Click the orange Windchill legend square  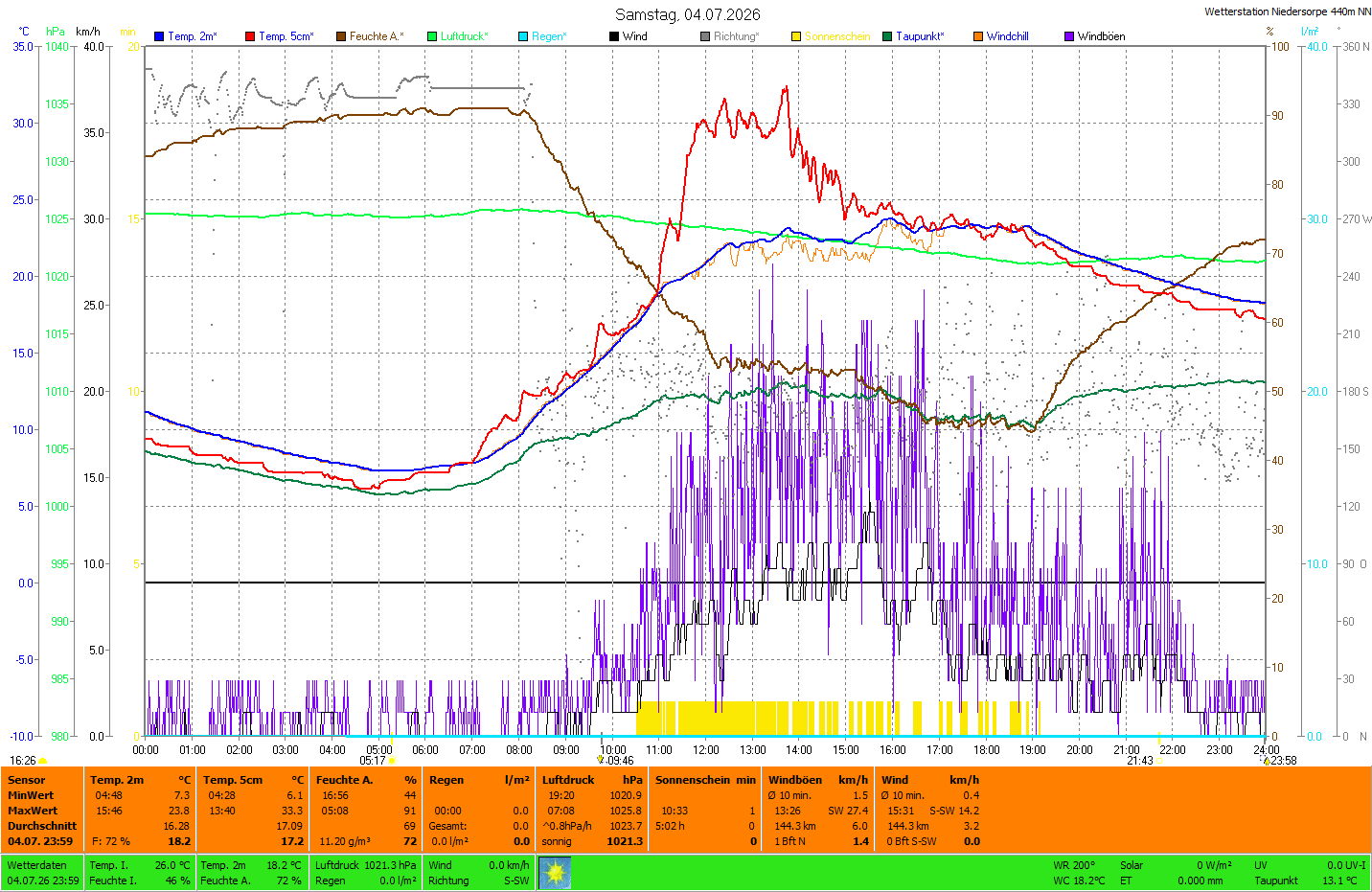[x=978, y=36]
